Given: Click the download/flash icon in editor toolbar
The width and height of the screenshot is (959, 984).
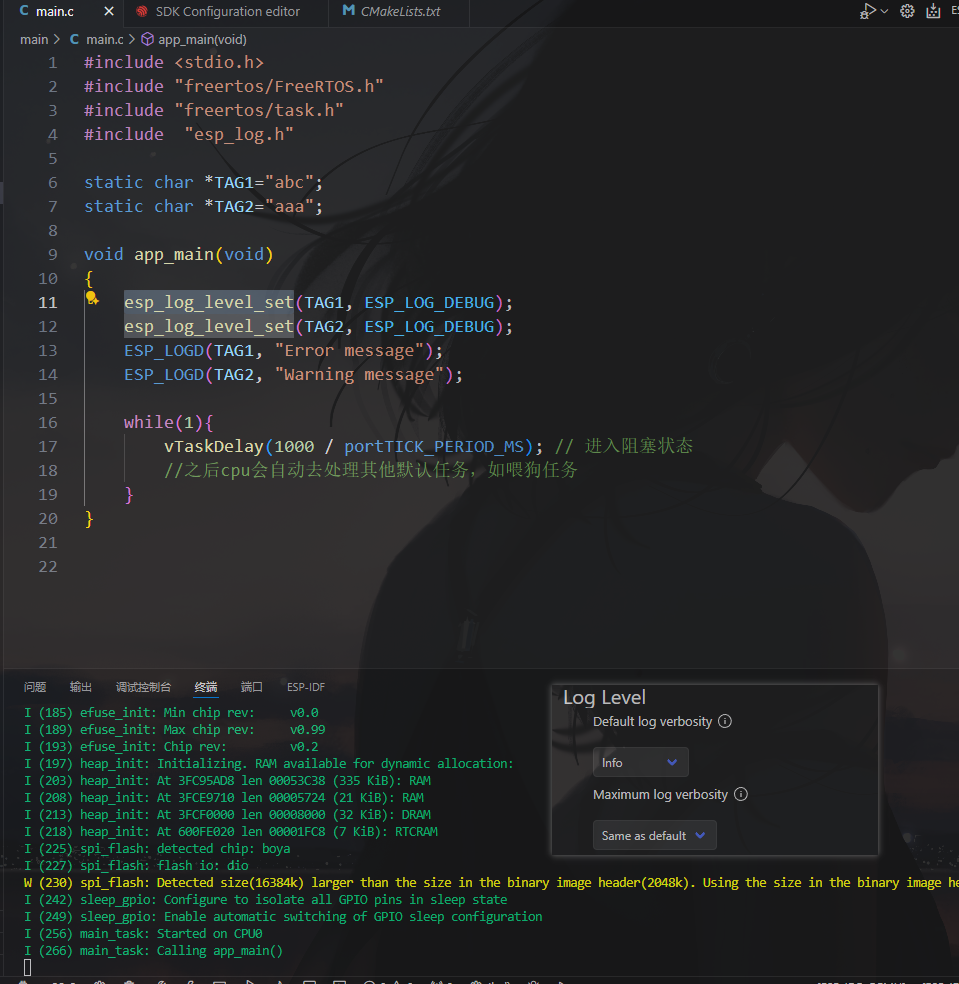Looking at the screenshot, I should 933,11.
